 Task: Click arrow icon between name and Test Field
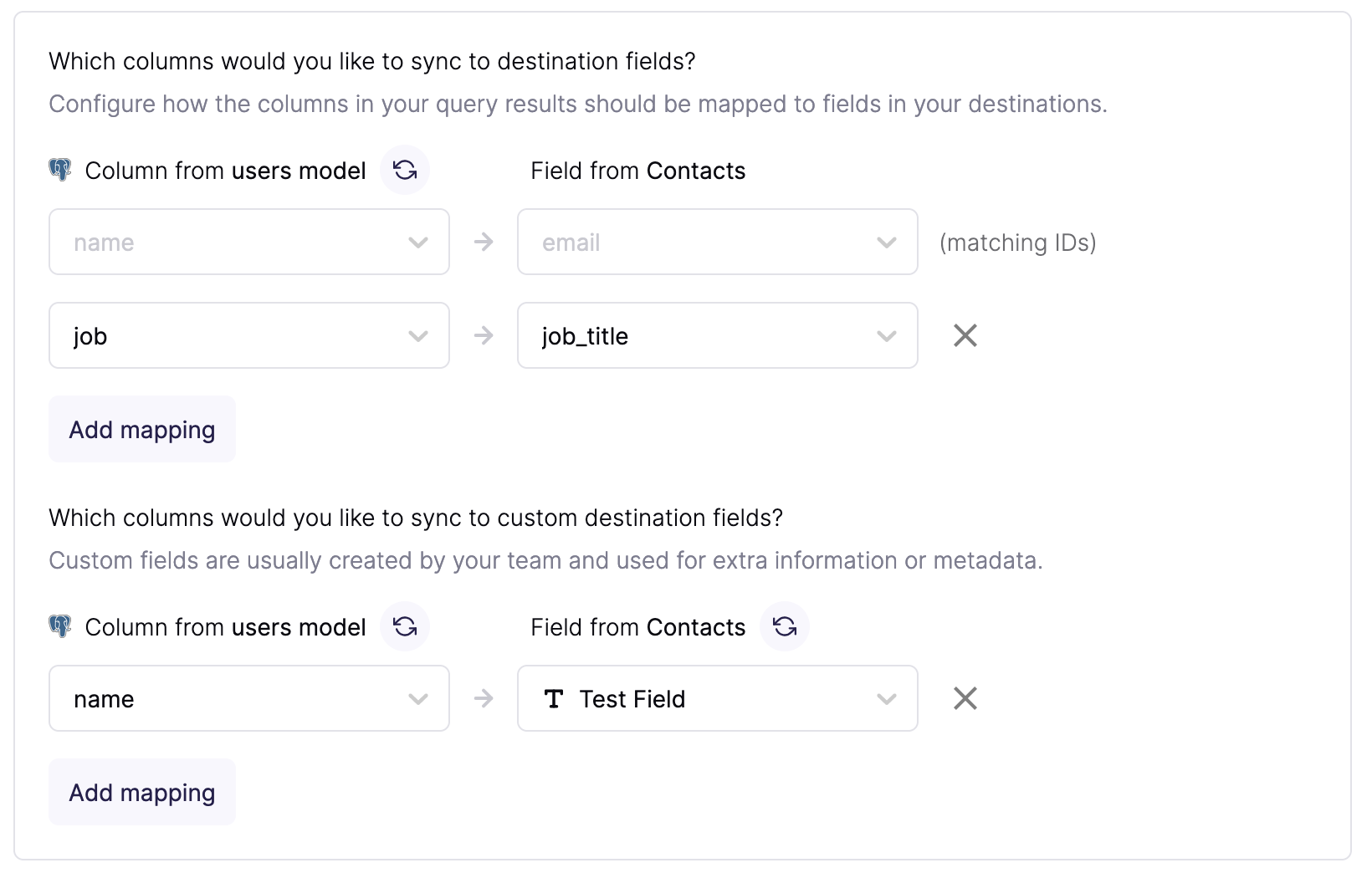pyautogui.click(x=484, y=698)
